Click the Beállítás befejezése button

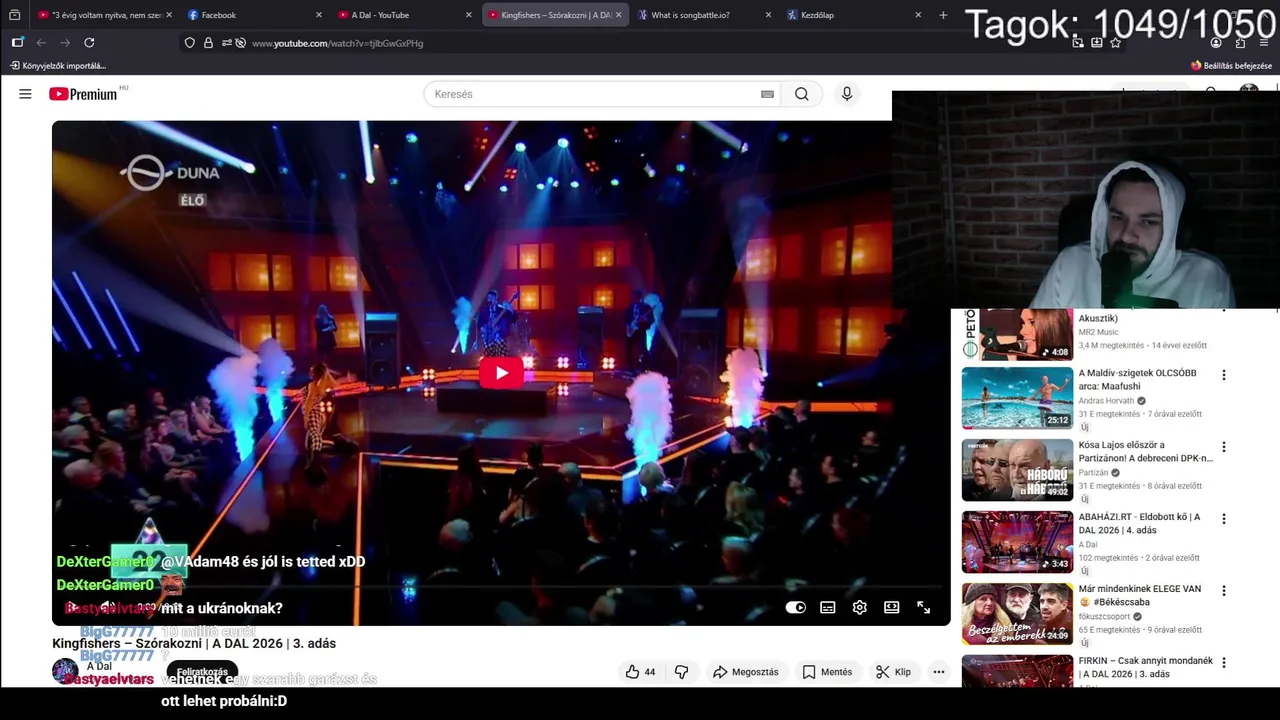click(1231, 65)
